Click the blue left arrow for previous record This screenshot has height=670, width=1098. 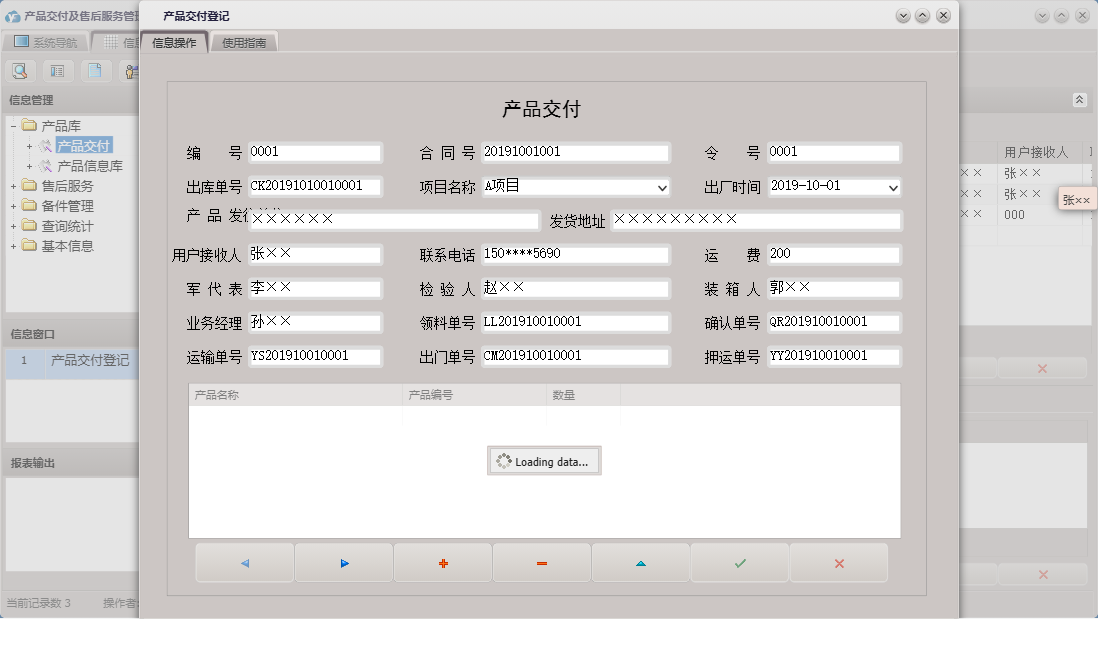244,563
